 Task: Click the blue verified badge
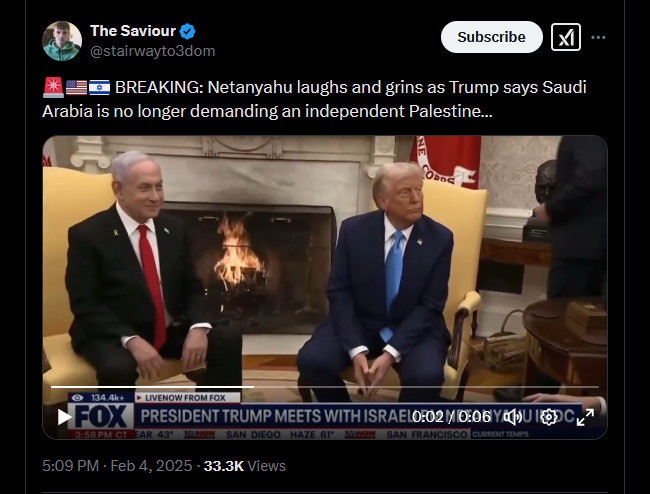click(x=188, y=31)
